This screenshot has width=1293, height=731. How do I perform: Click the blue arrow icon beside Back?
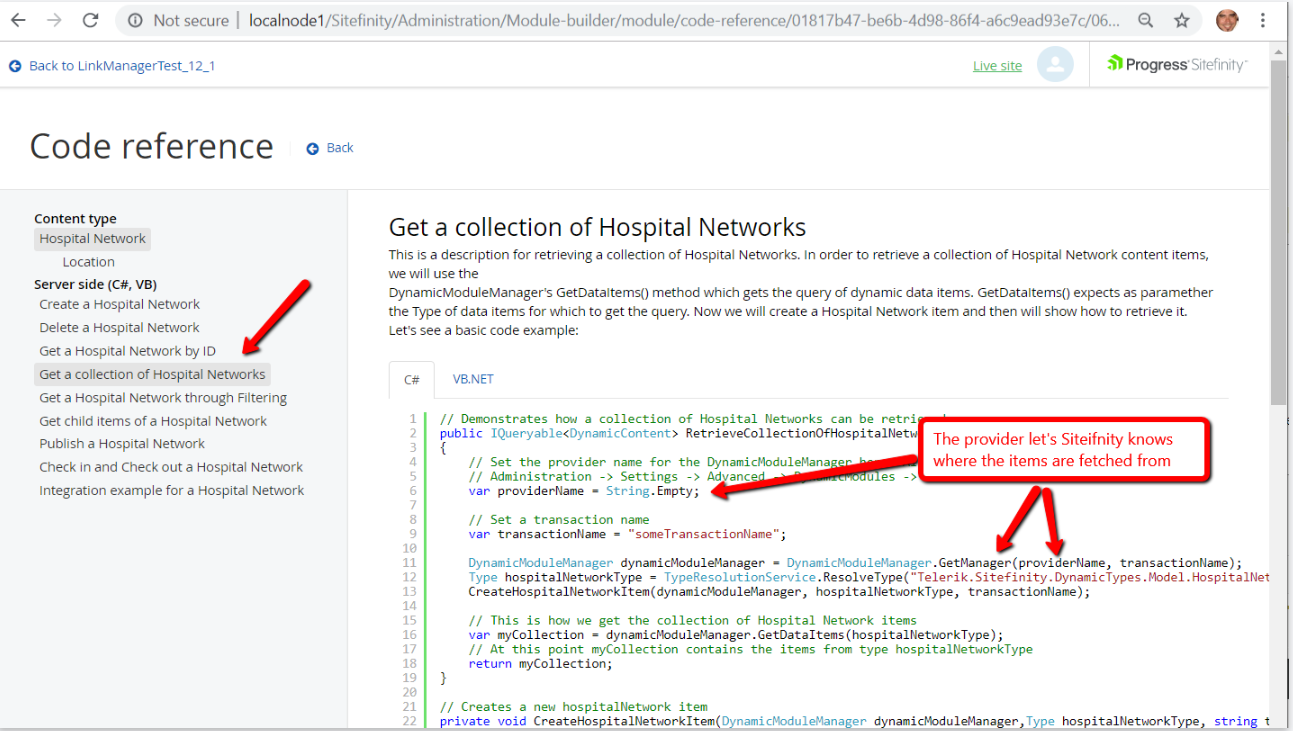[313, 148]
